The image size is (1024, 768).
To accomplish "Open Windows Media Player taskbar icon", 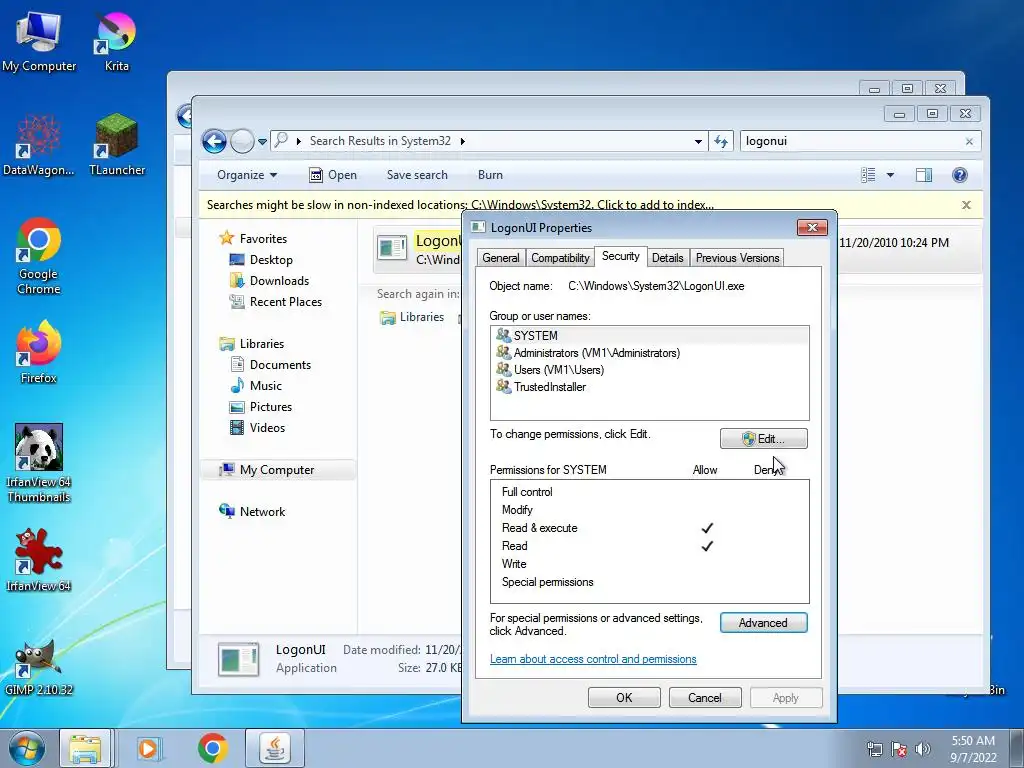I will 149,748.
